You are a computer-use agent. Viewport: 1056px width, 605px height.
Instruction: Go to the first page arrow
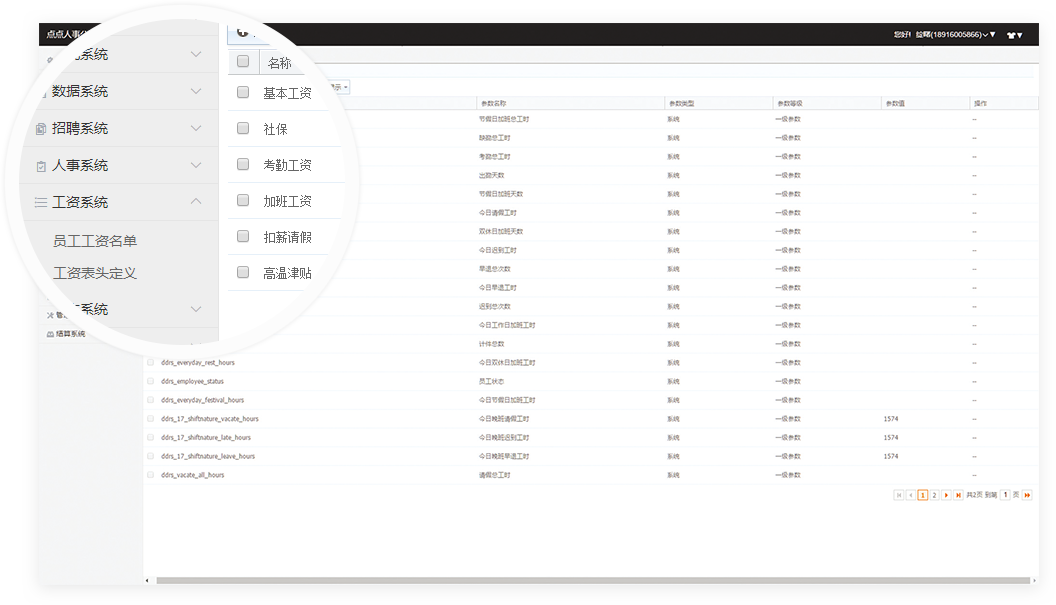pos(898,495)
